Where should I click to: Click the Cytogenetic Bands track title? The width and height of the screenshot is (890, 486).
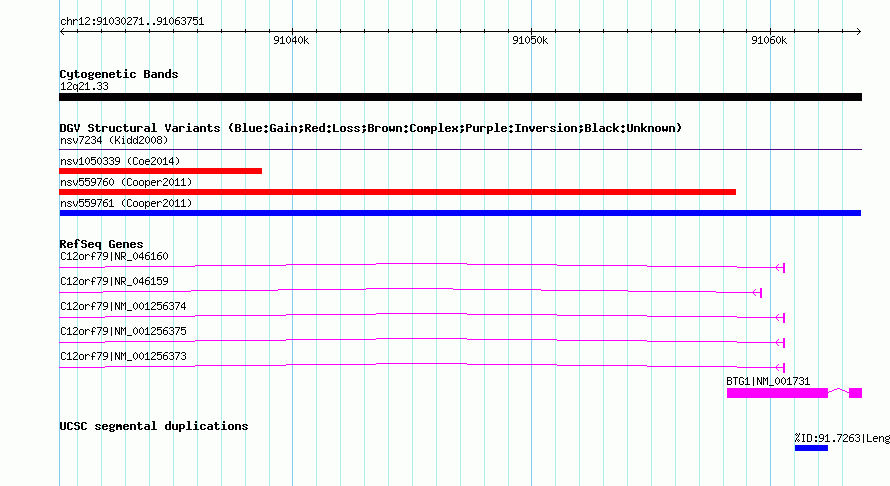pos(119,74)
